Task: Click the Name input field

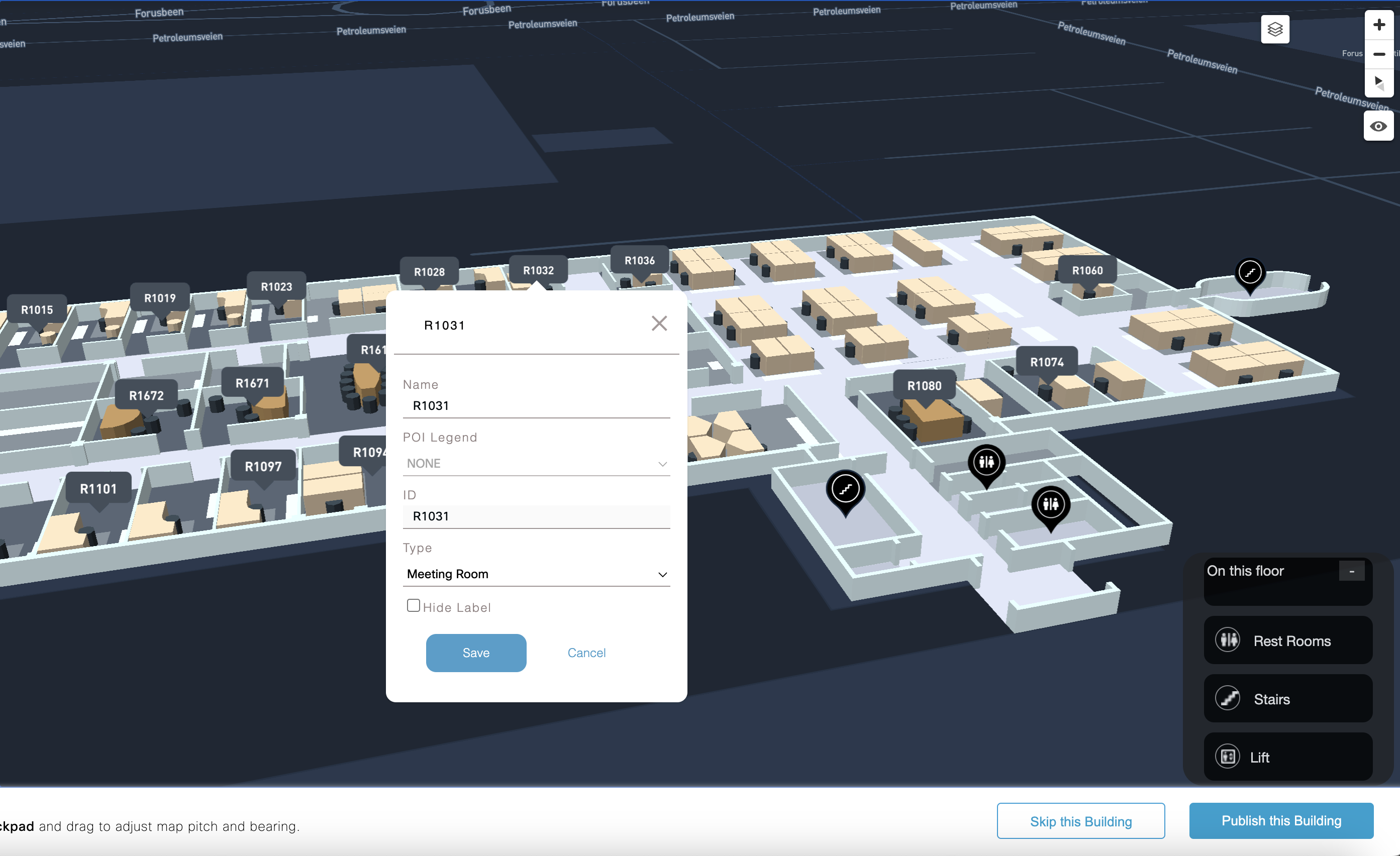Action: (536, 405)
